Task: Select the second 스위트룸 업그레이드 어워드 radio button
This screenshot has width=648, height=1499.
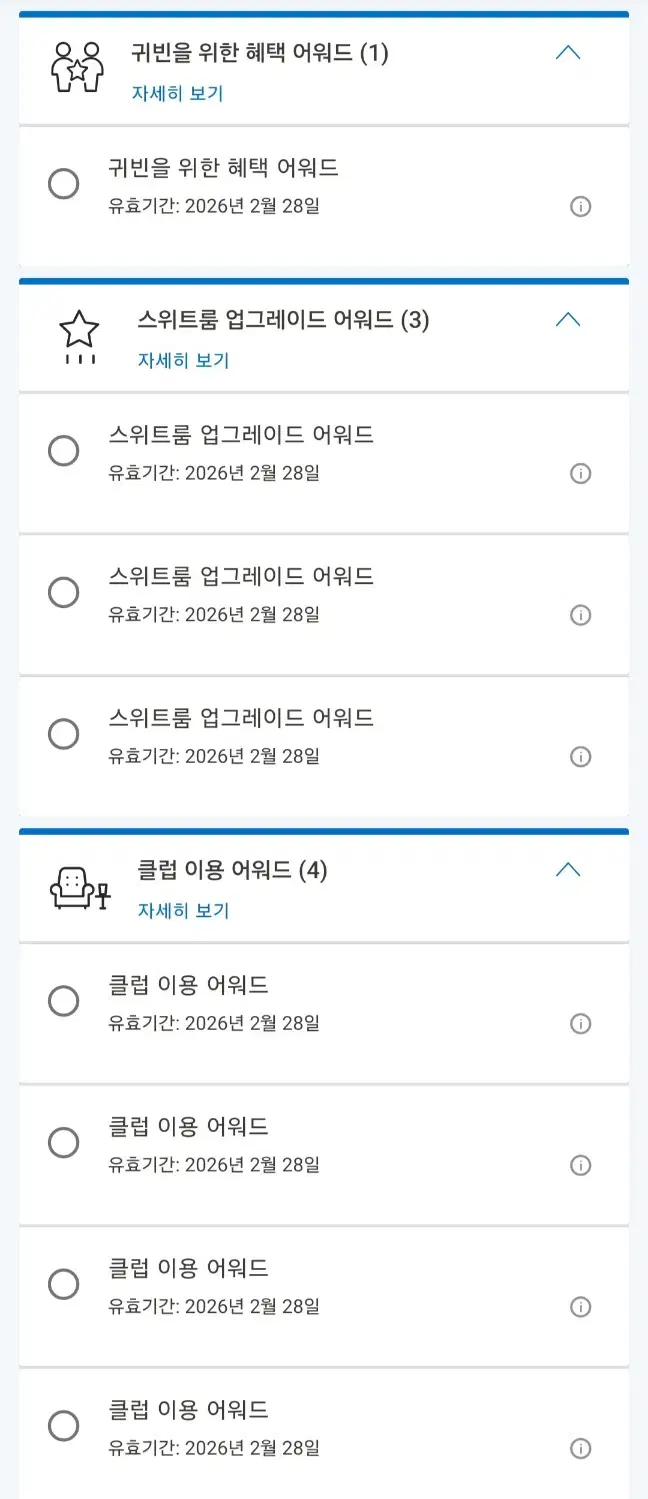Action: click(x=63, y=592)
